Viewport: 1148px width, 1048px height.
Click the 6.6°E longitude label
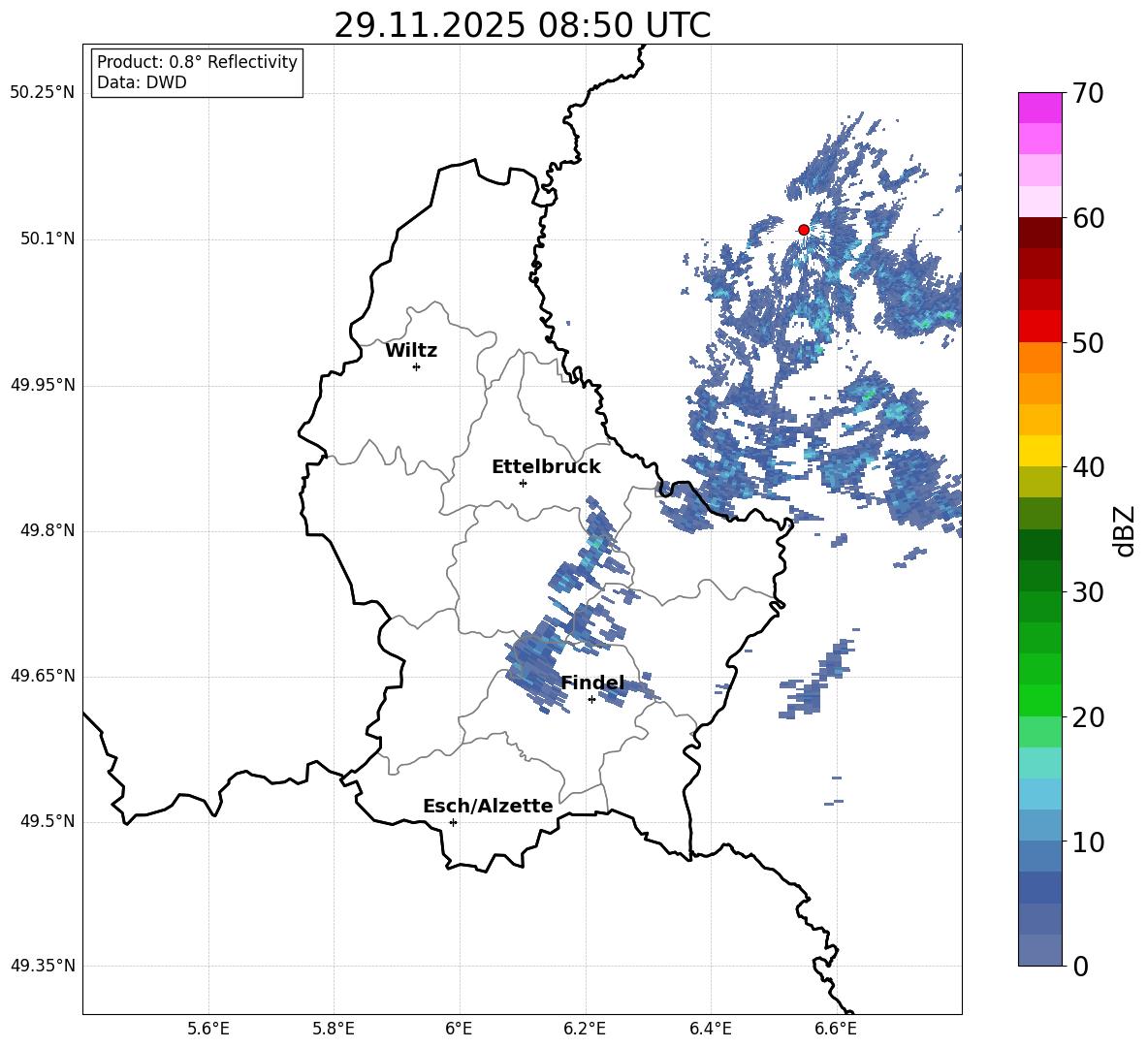(x=836, y=1029)
